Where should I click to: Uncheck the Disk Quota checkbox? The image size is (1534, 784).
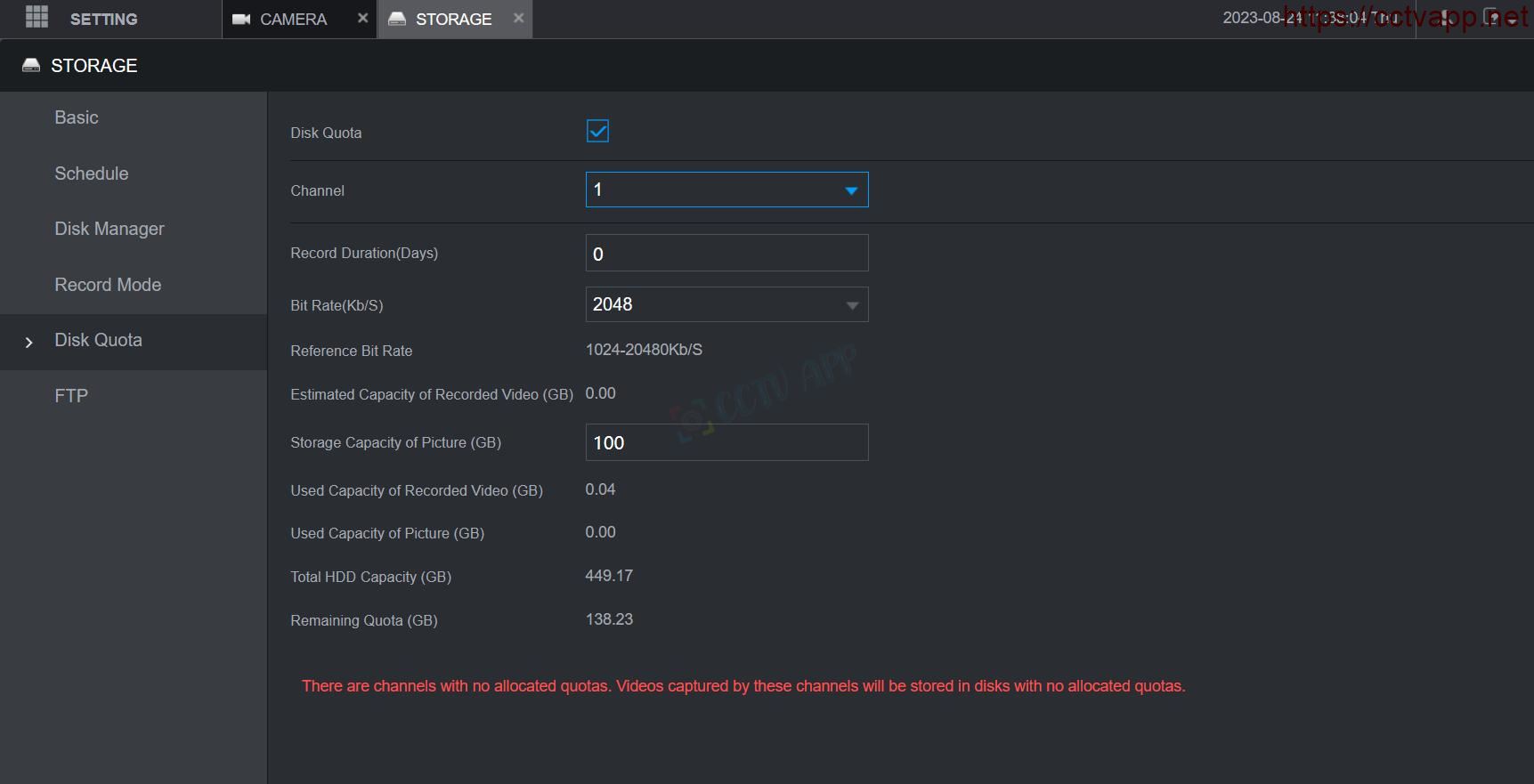pos(597,132)
